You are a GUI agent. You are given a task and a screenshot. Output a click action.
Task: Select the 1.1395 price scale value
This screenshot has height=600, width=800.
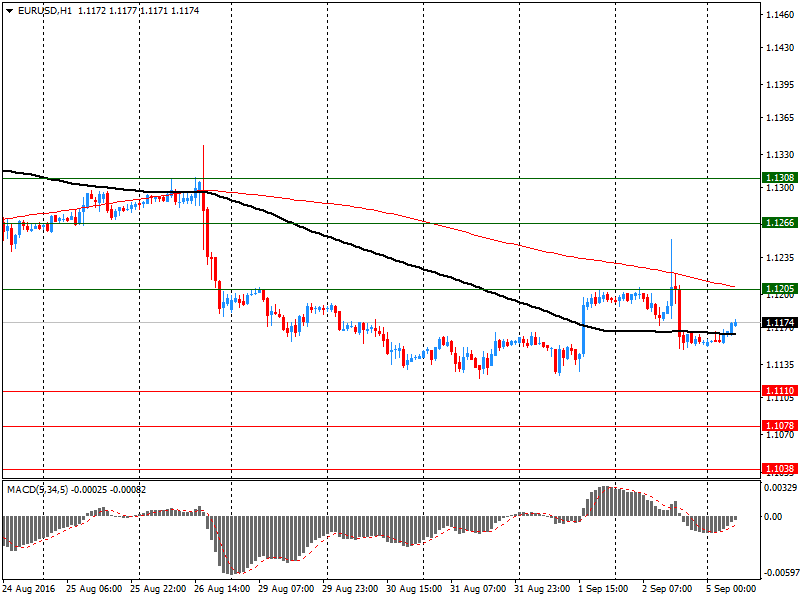(x=780, y=85)
